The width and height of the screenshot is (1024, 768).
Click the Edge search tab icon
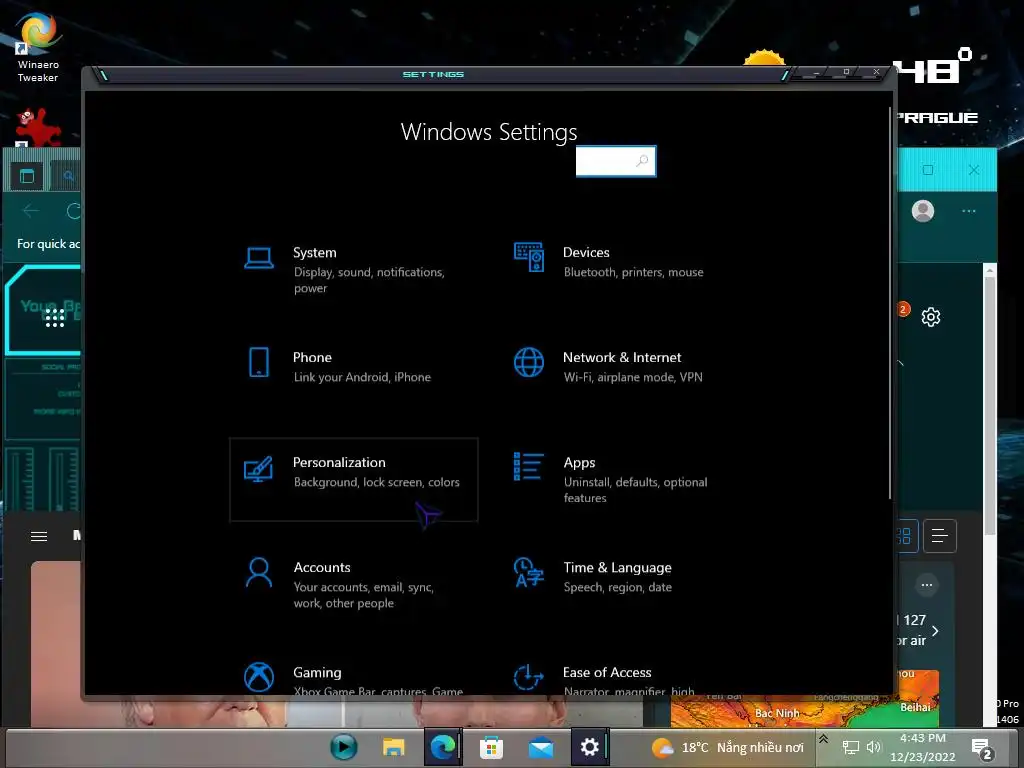point(68,176)
